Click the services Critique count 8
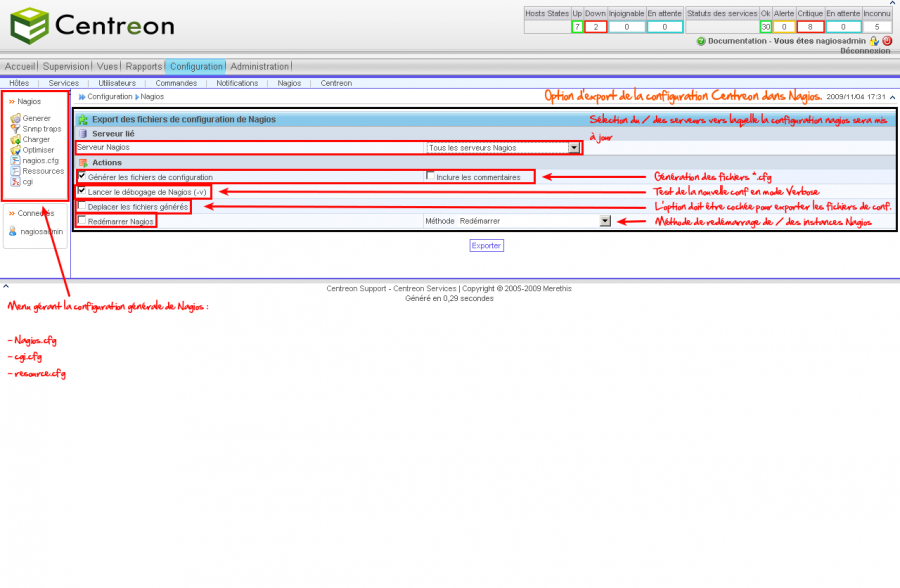 (x=810, y=27)
